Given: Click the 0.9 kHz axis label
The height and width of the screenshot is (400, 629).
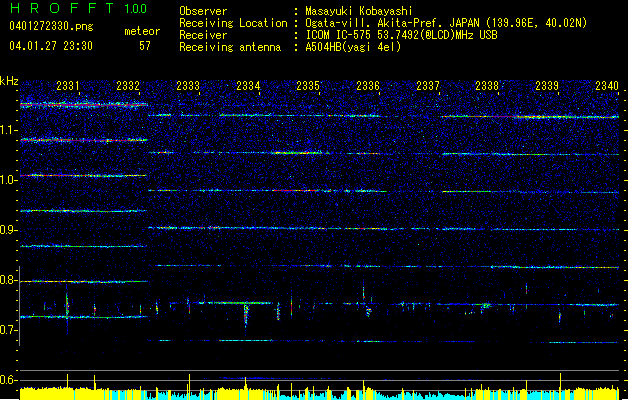Looking at the screenshot, I should 9,230.
